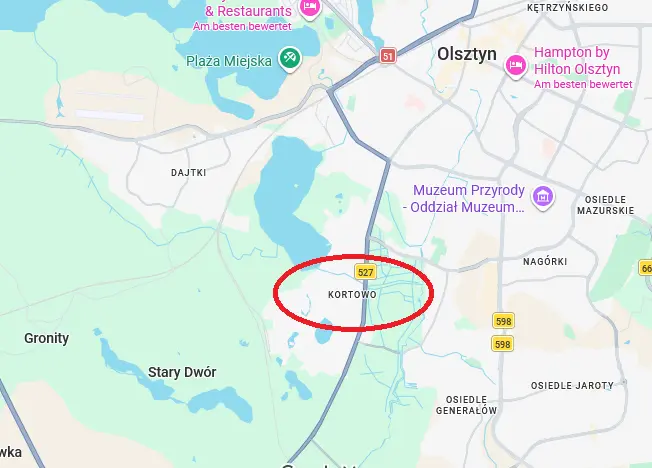Click the Gronity village label
This screenshot has height=468, width=652.
click(46, 338)
